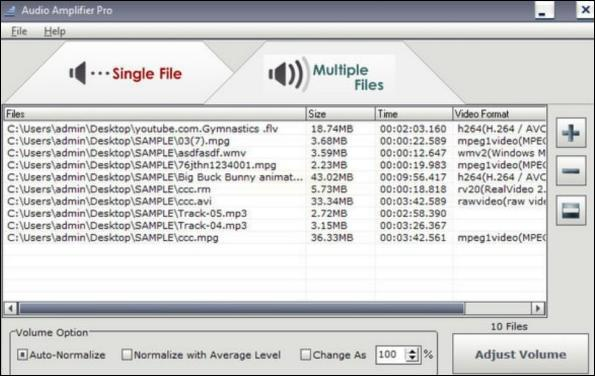The image size is (595, 376).
Task: Select the ccc.rm file row
Action: point(275,189)
